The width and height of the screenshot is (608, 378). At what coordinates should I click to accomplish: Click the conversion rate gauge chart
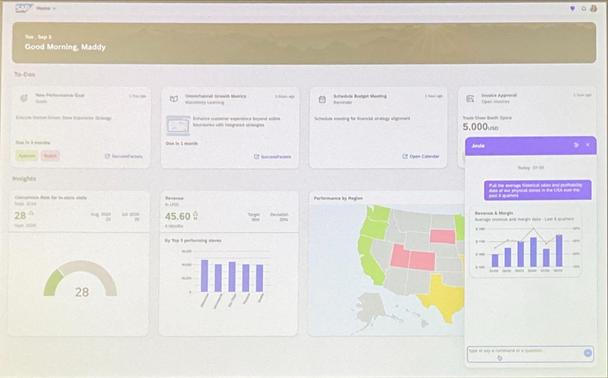pyautogui.click(x=80, y=279)
